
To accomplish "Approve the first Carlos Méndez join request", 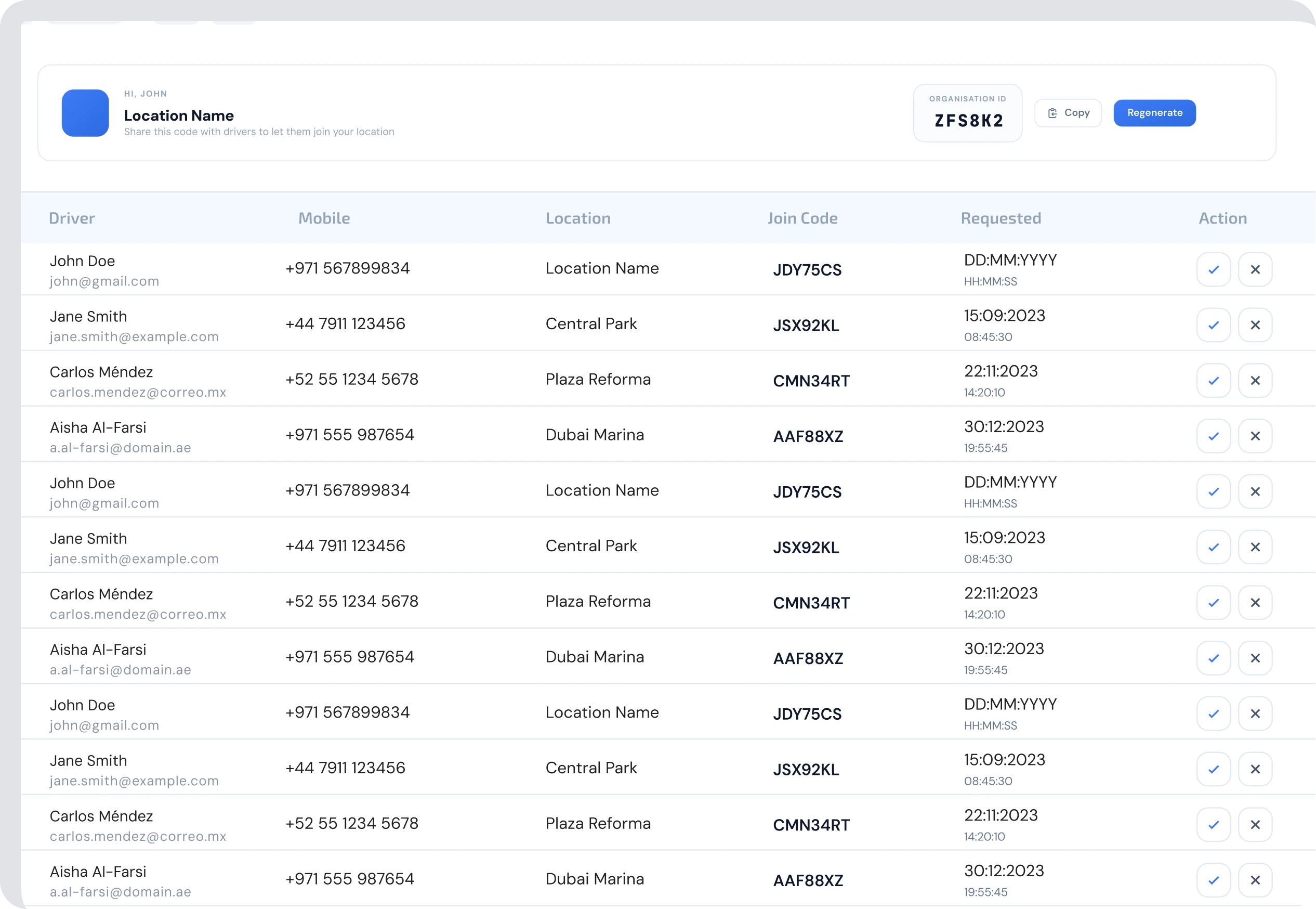I will 1214,381.
